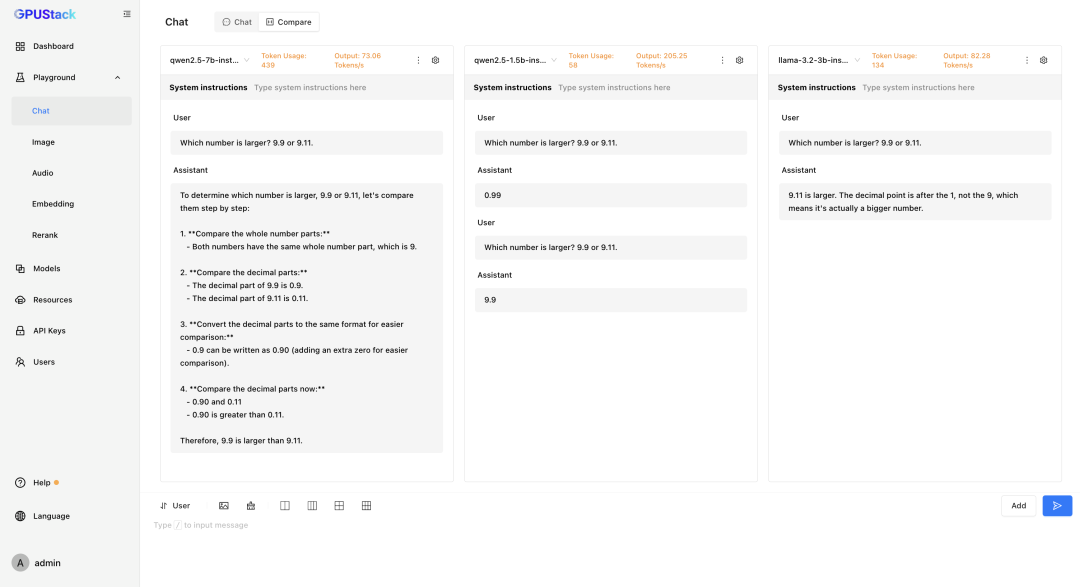Image resolution: width=1080 pixels, height=587 pixels.
Task: Choose the 2x2 grid layout icon
Action: (x=339, y=505)
